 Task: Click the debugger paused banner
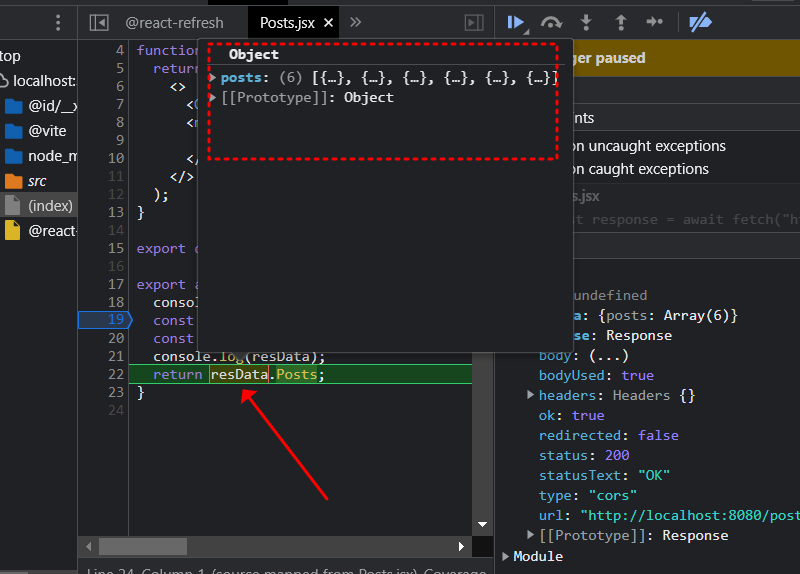point(686,58)
